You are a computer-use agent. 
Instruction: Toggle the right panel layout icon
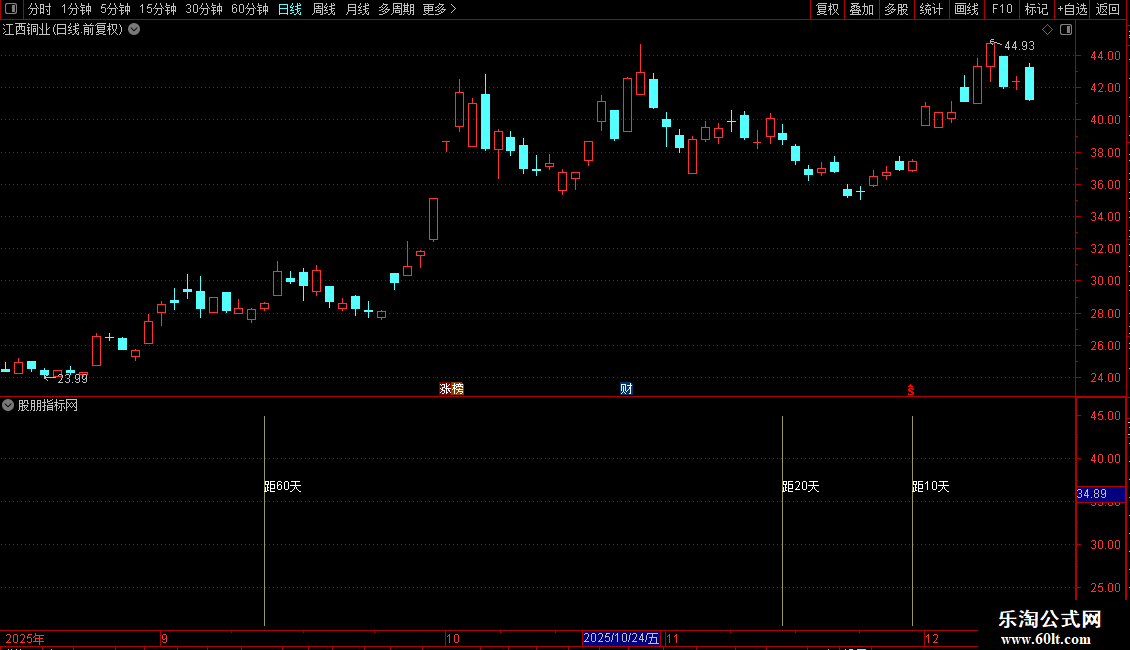(x=1066, y=30)
